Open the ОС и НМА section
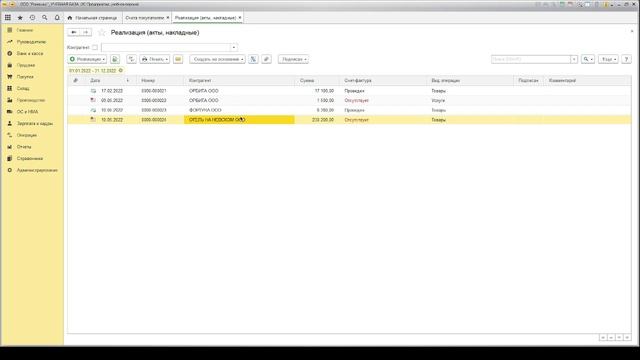640x360 pixels. pyautogui.click(x=27, y=112)
